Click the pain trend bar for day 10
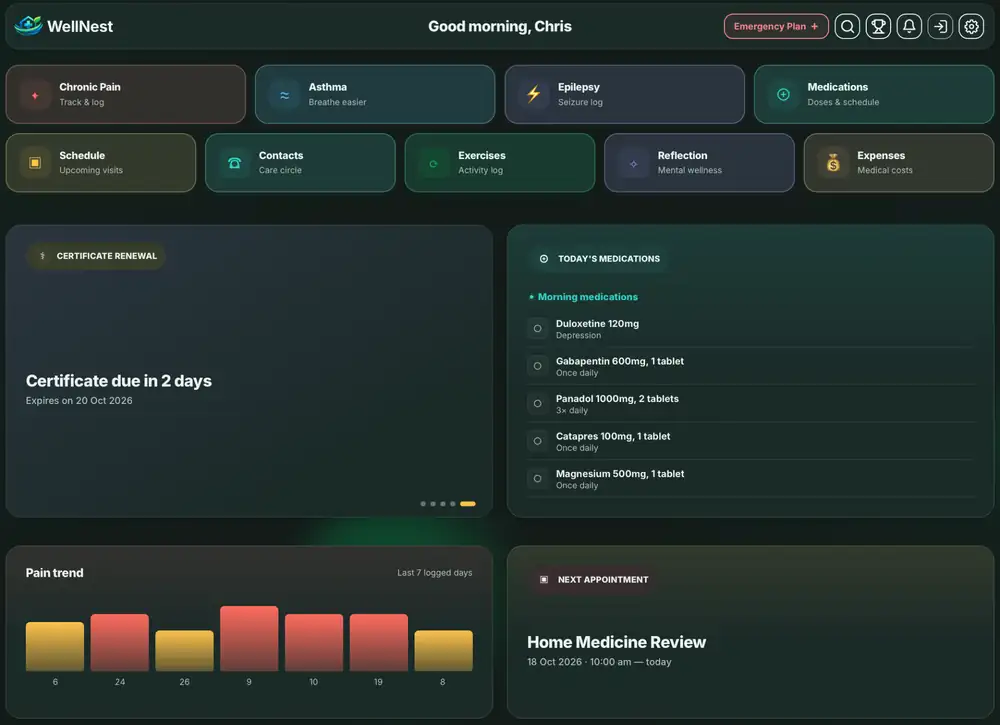This screenshot has width=1000, height=725. pos(314,642)
